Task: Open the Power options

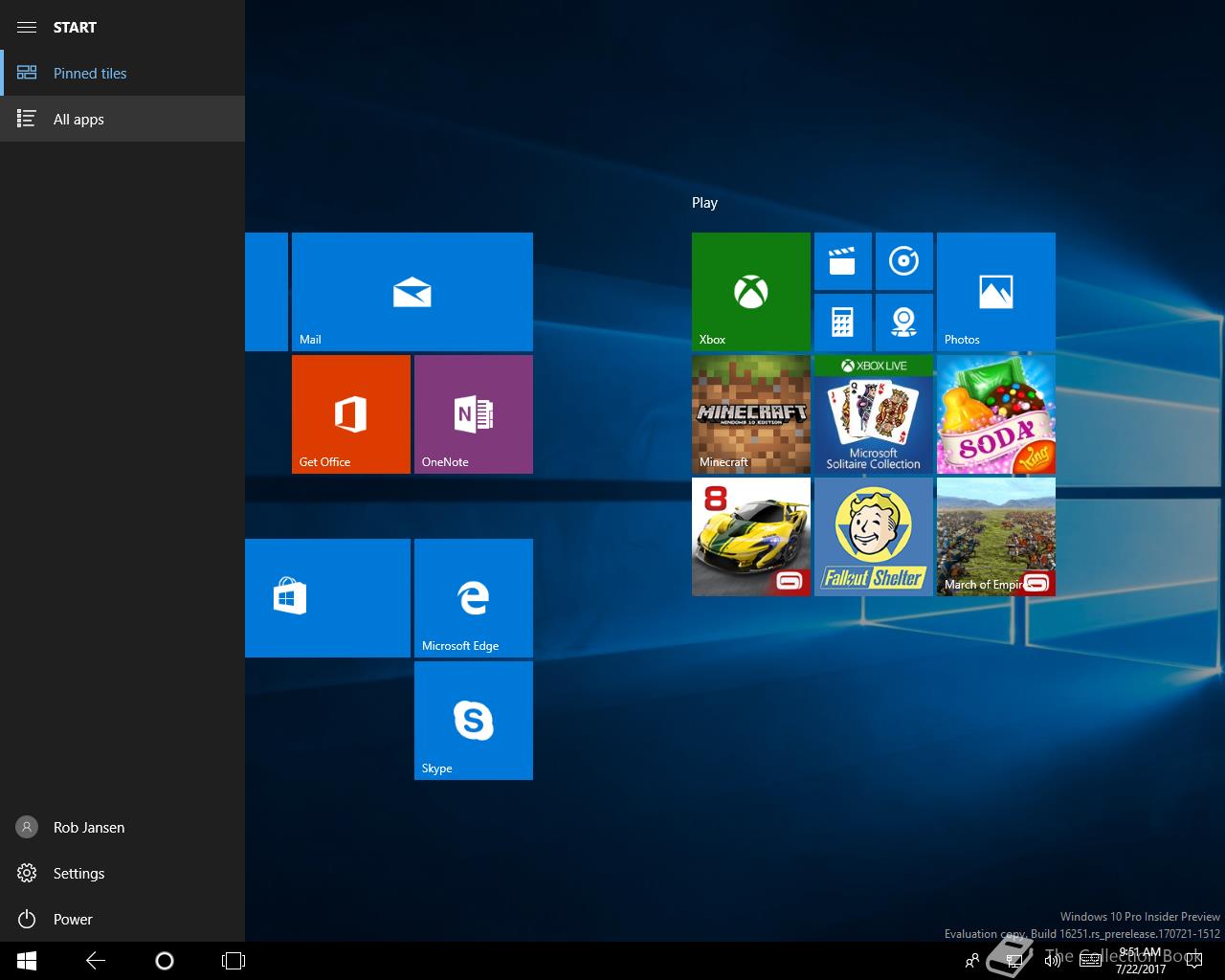Action: point(122,919)
